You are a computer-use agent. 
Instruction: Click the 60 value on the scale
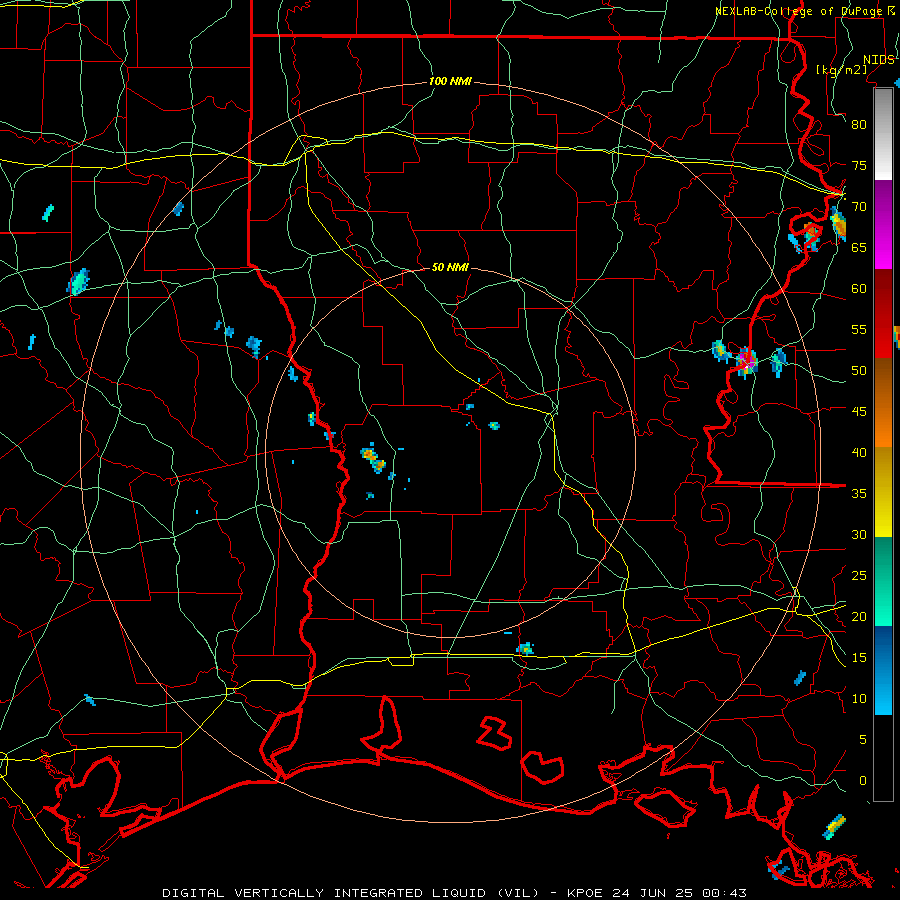click(x=859, y=289)
